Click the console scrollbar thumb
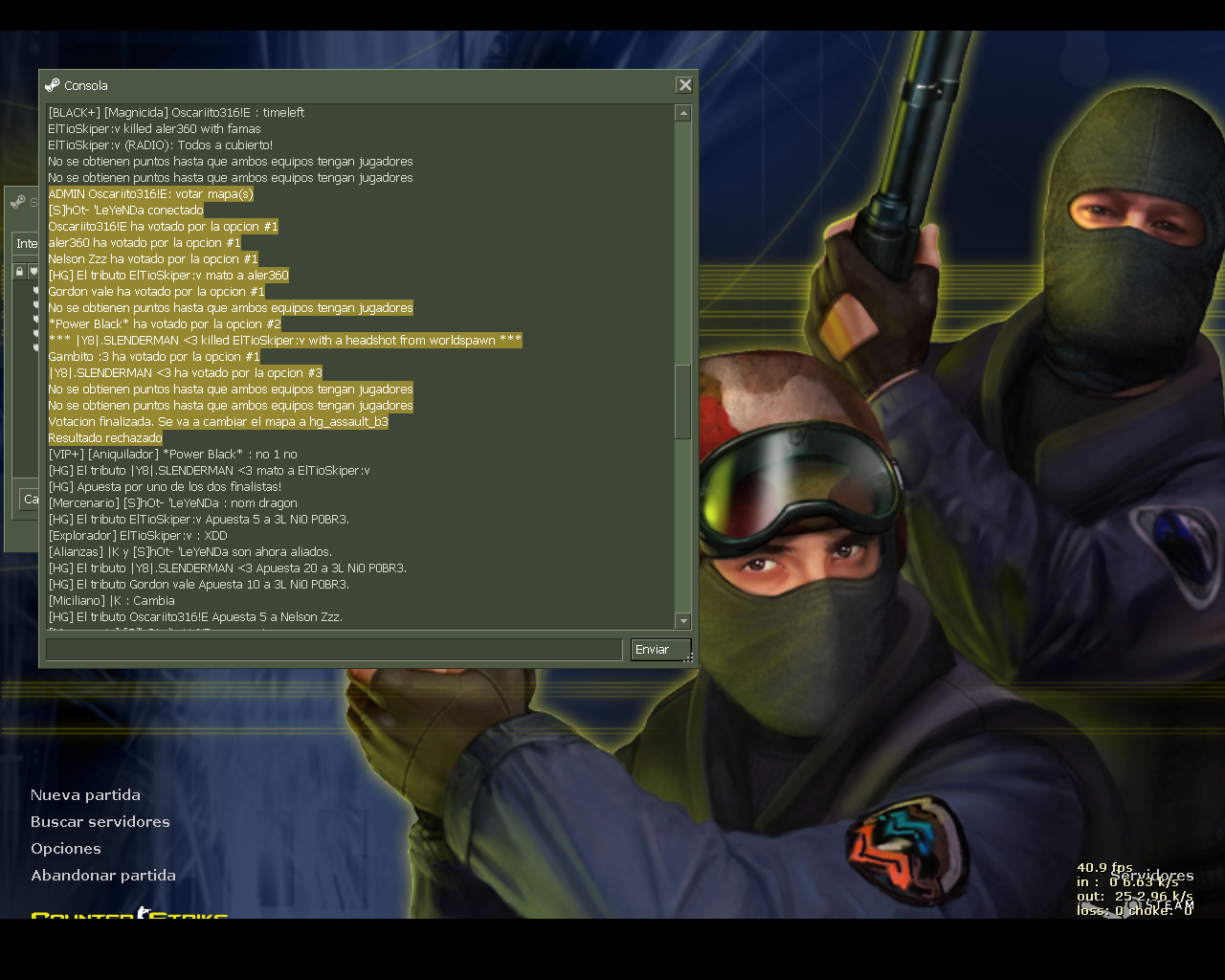This screenshot has height=980, width=1225. [x=683, y=401]
